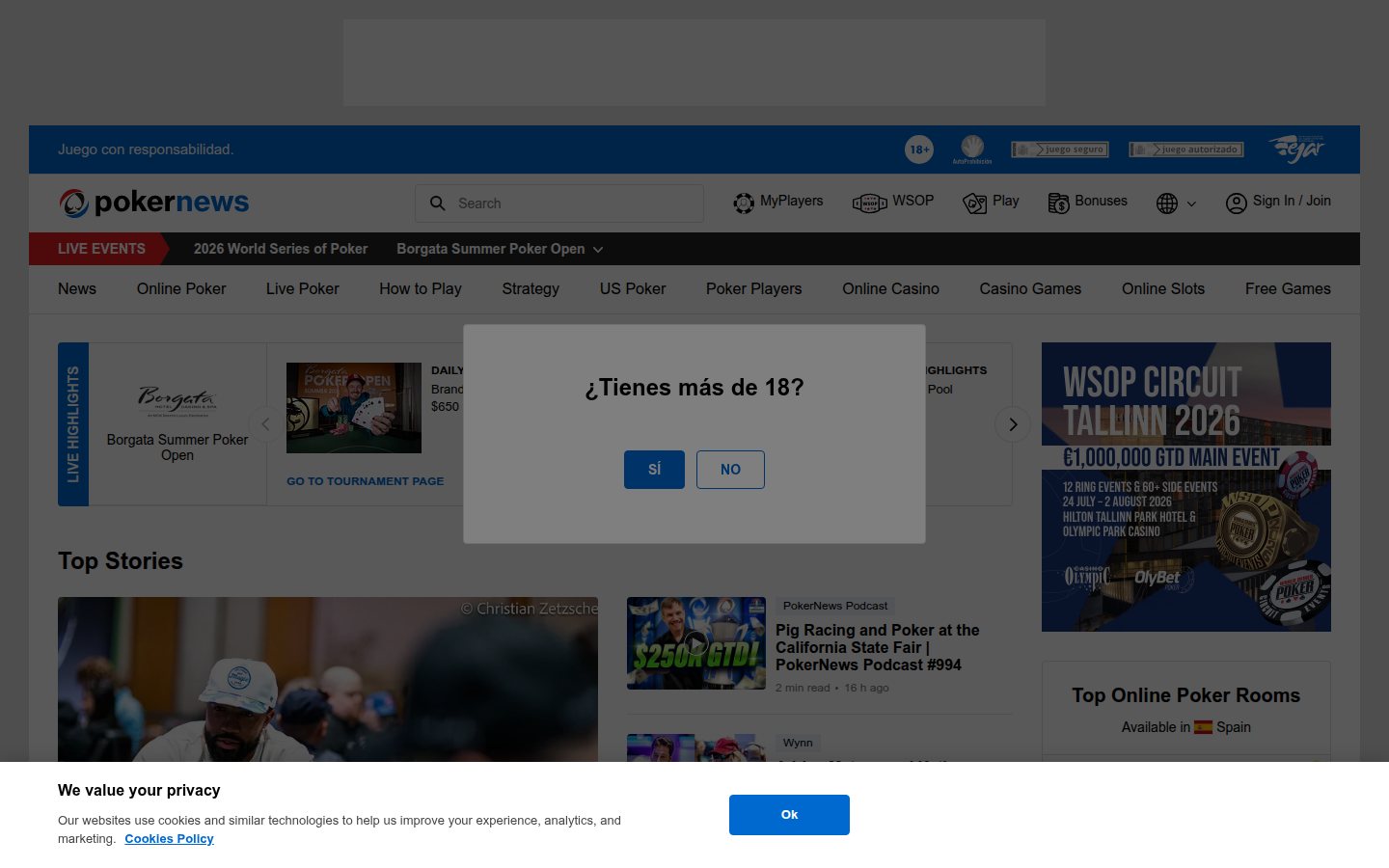
Task: Open the Play header link
Action: tap(991, 202)
